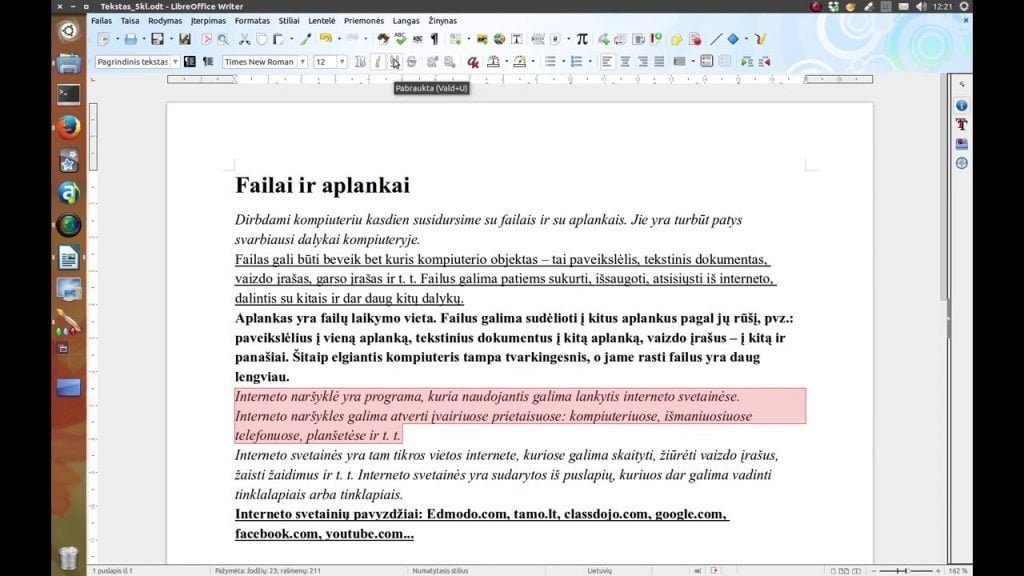The width and height of the screenshot is (1024, 576).
Task: Insert a formula (Pi icon)
Action: (x=582, y=40)
